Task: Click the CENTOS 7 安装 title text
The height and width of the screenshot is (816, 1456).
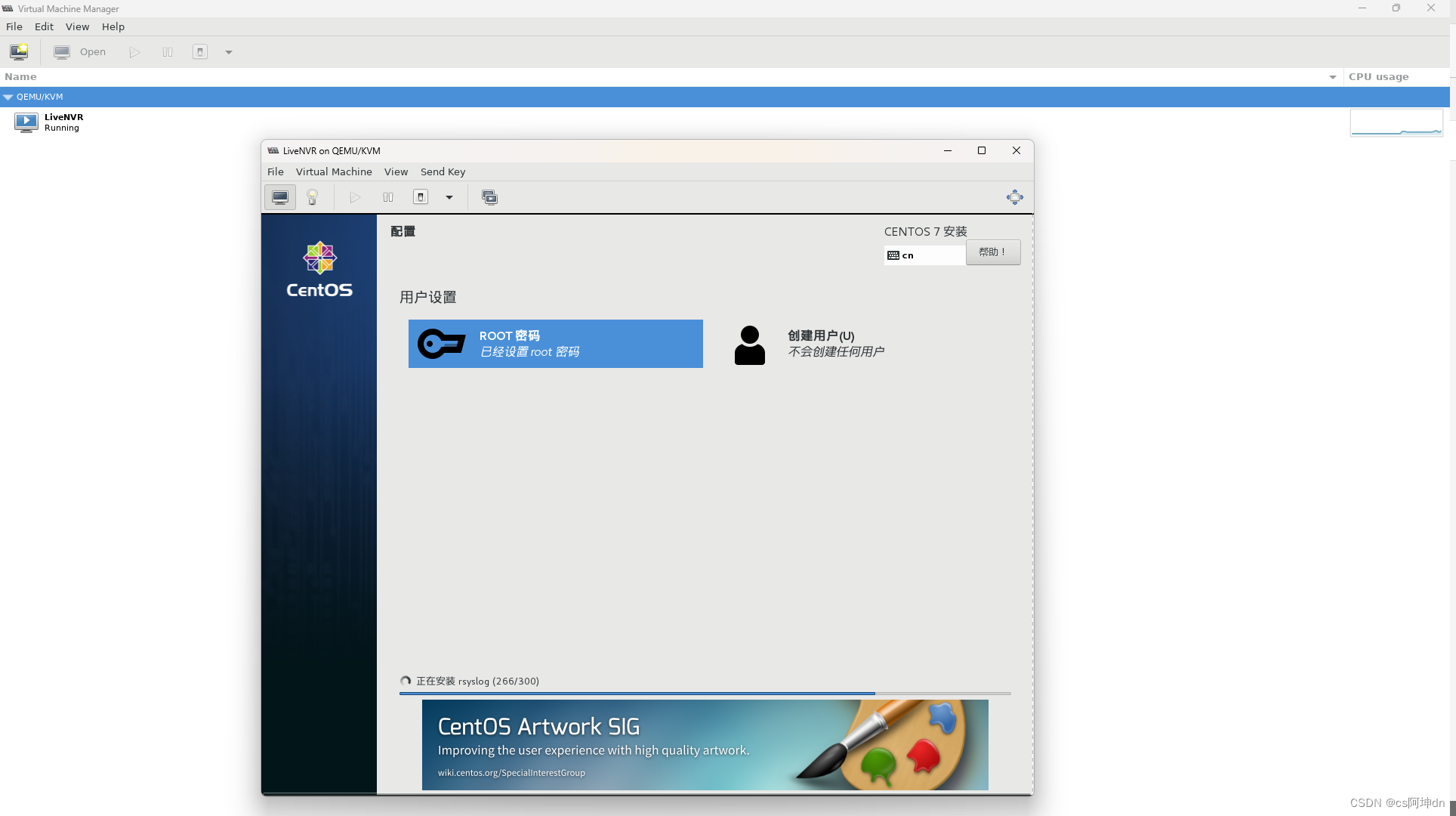Action: (926, 231)
